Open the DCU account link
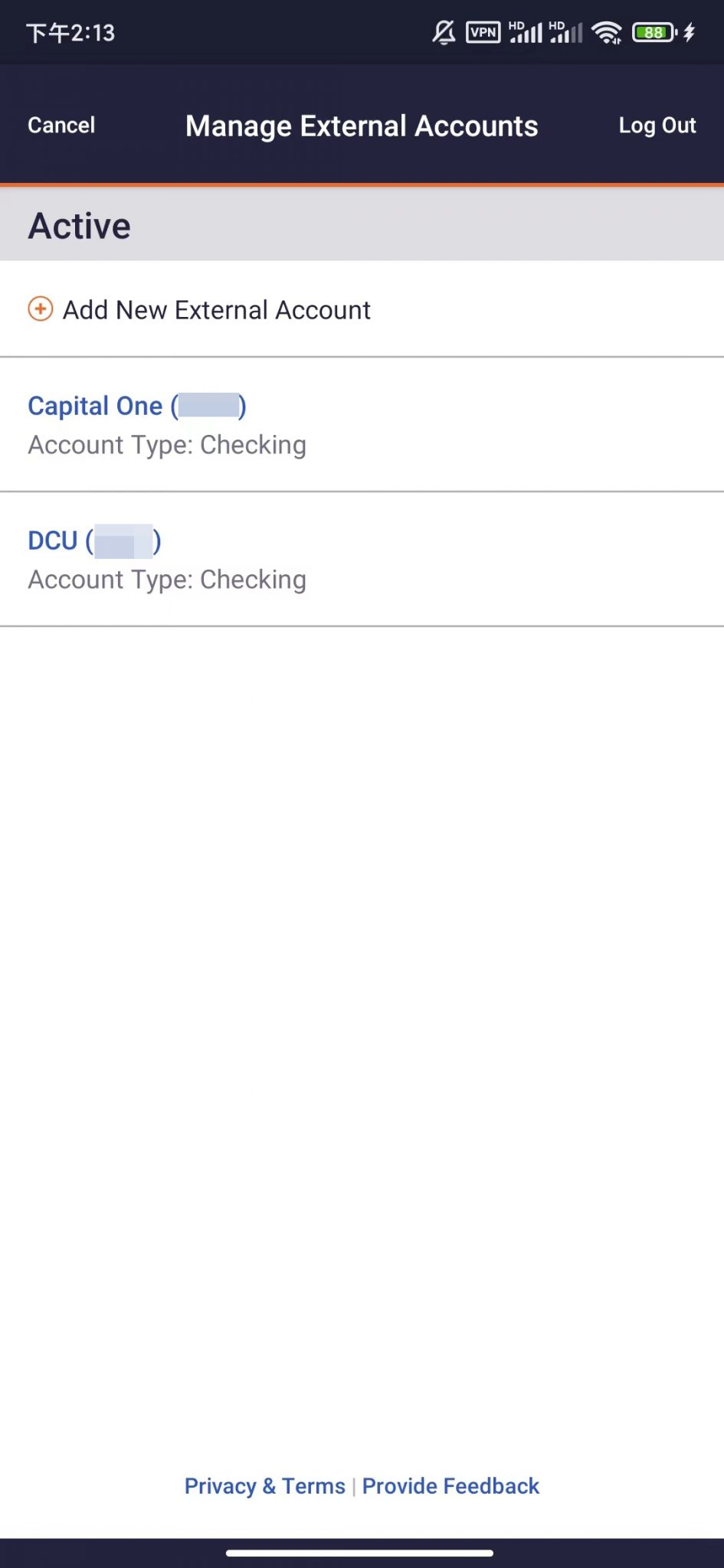724x1568 pixels. tap(94, 541)
